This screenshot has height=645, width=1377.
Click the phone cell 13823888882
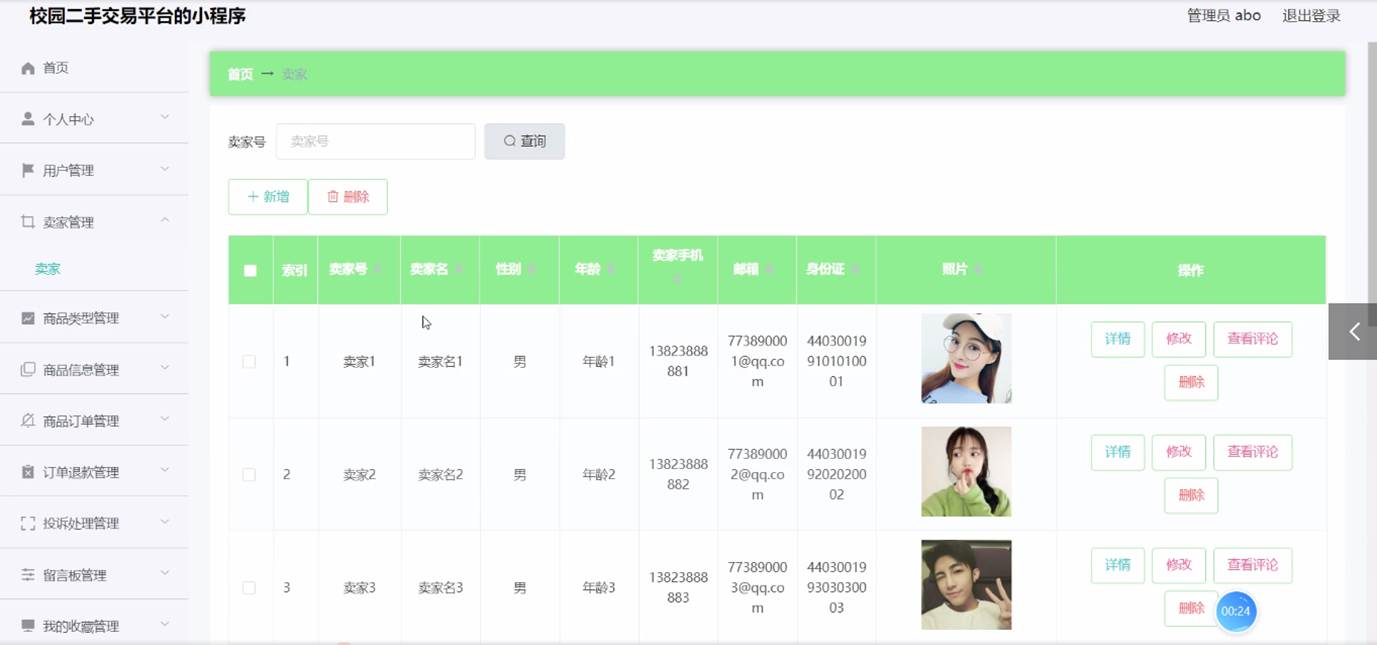(x=678, y=474)
